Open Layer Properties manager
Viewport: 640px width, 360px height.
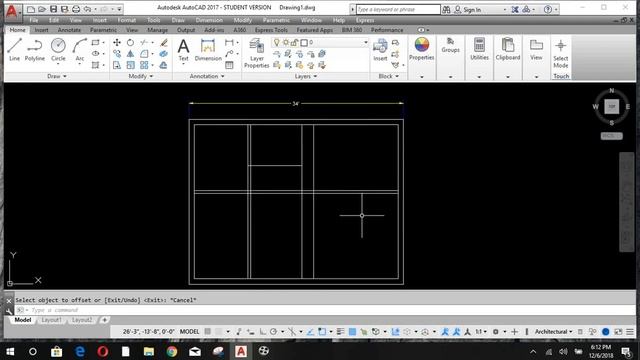[x=256, y=53]
